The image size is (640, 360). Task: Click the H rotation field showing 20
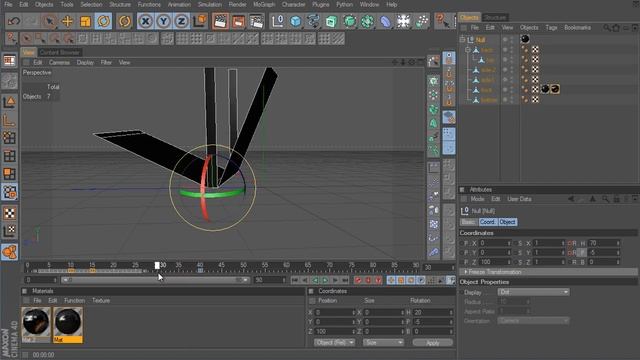click(433, 312)
